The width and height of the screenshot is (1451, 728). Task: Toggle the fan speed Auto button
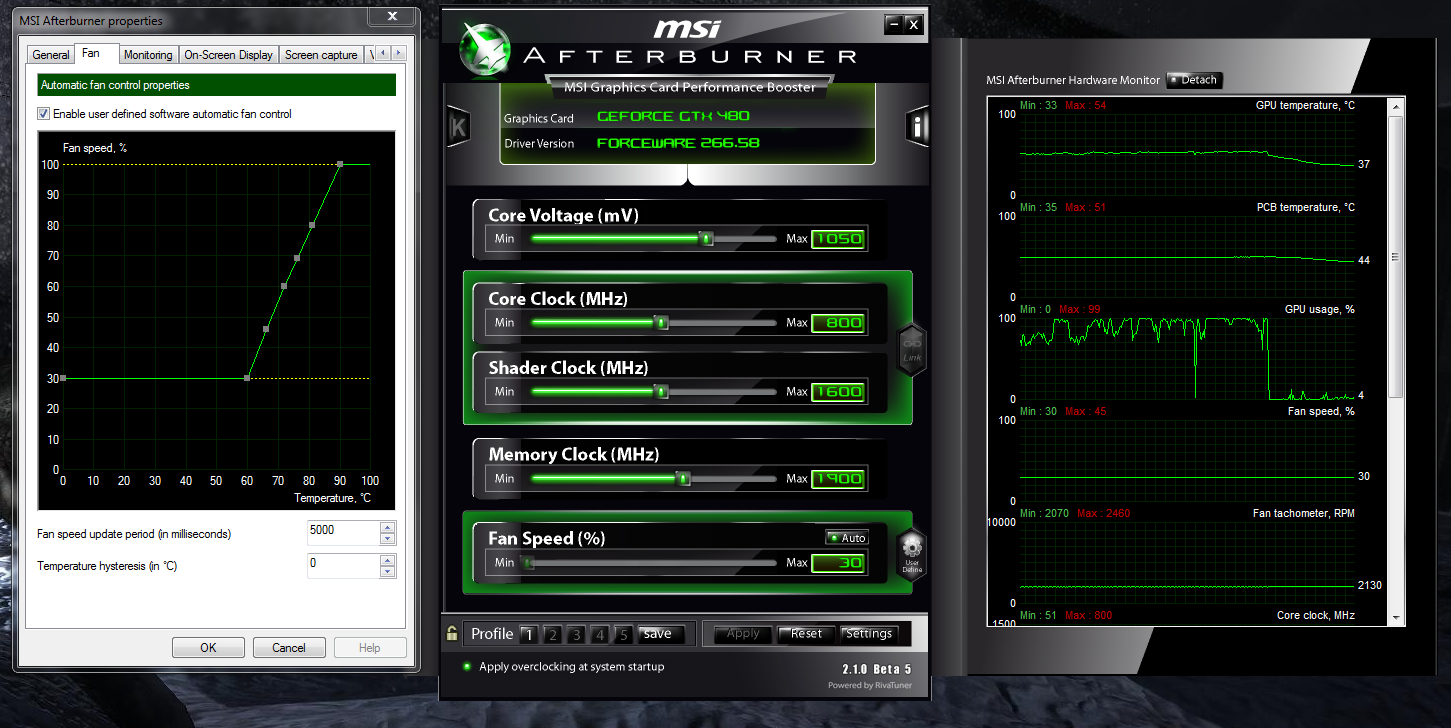pyautogui.click(x=847, y=538)
